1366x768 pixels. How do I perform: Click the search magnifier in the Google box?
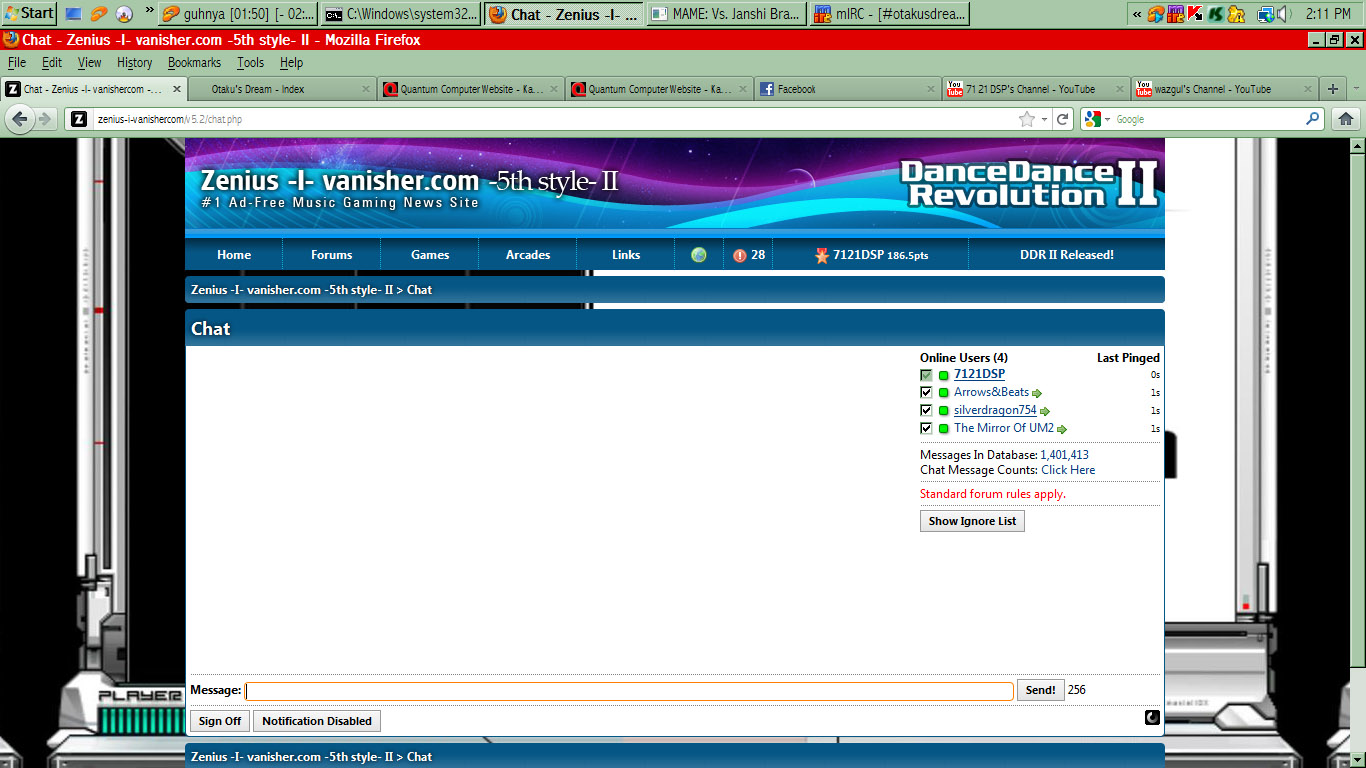[1313, 119]
